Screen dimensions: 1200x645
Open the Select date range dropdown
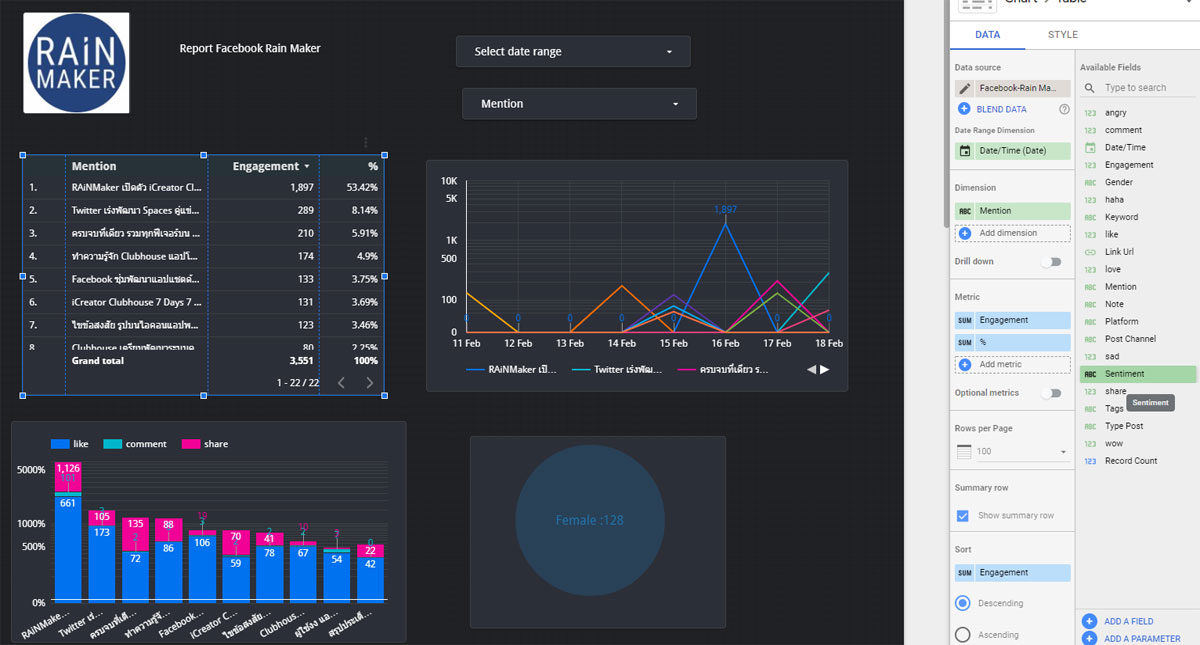573,52
